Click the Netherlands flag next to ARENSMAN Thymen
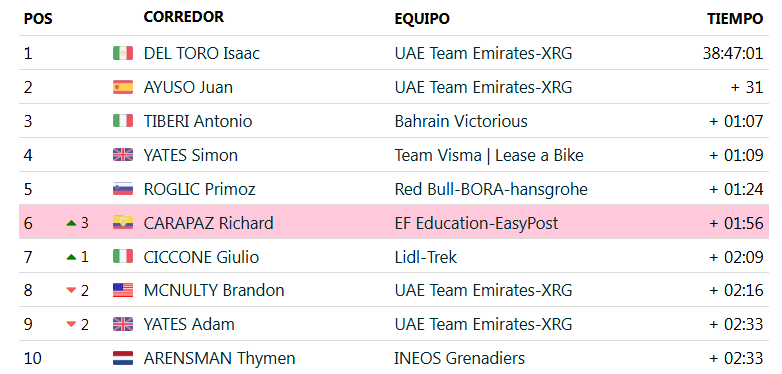 tap(123, 359)
